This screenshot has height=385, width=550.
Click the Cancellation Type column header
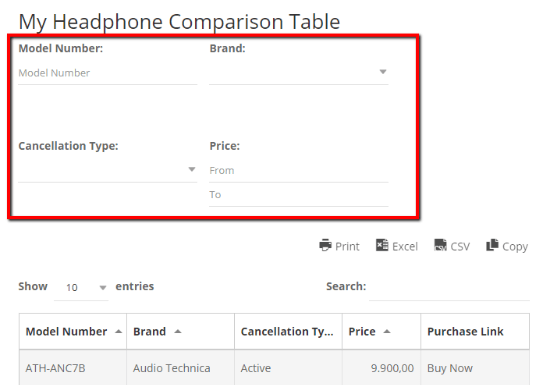tap(288, 332)
